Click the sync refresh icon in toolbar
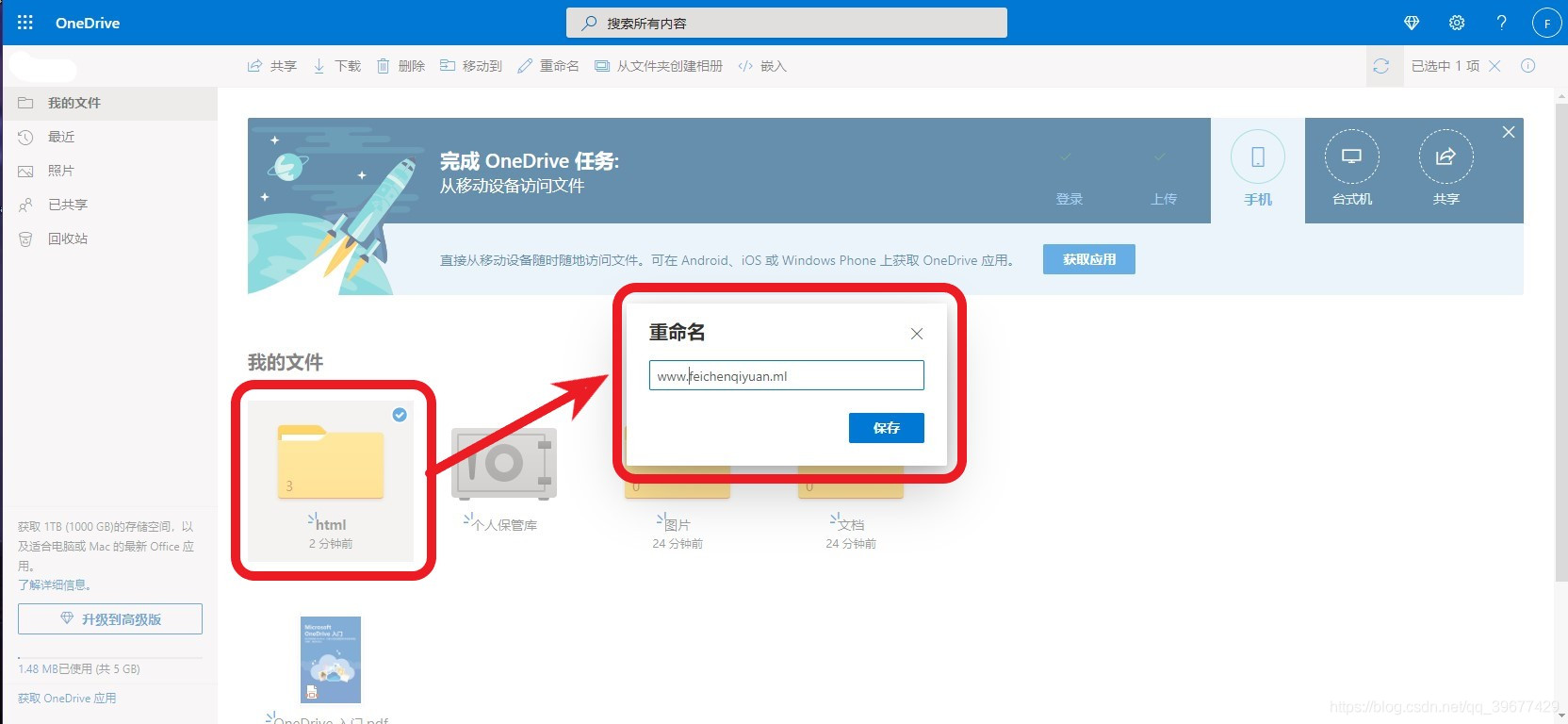1568x724 pixels. [1381, 66]
